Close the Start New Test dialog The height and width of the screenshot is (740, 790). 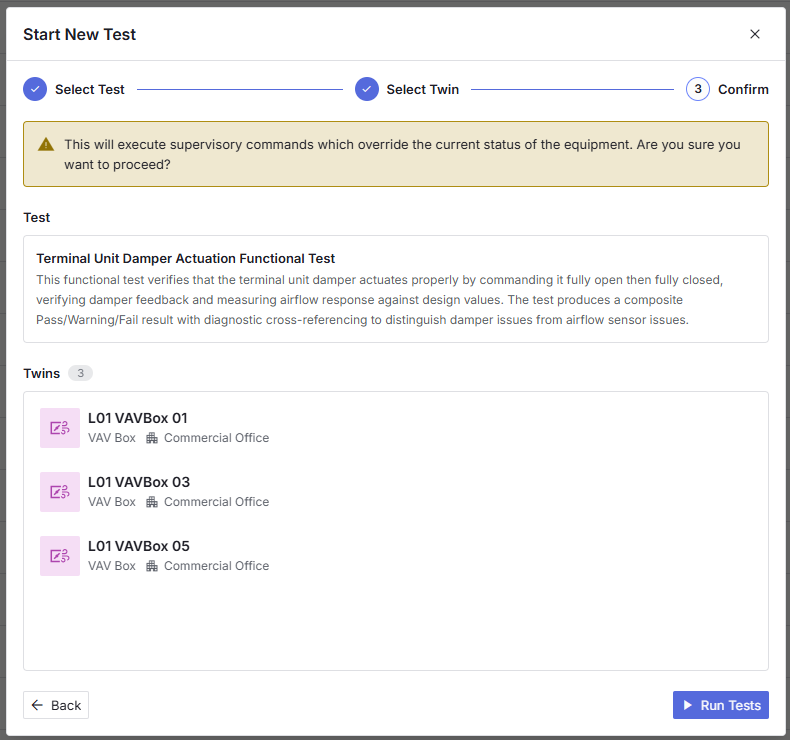coord(754,34)
